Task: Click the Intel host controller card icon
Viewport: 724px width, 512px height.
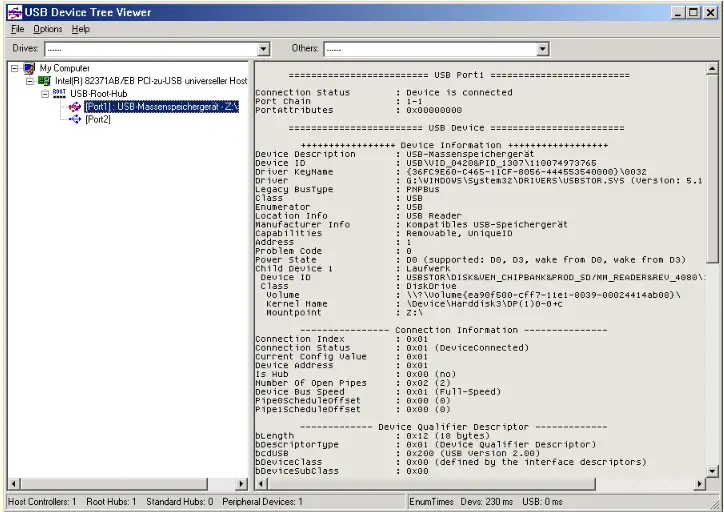Action: 44,81
